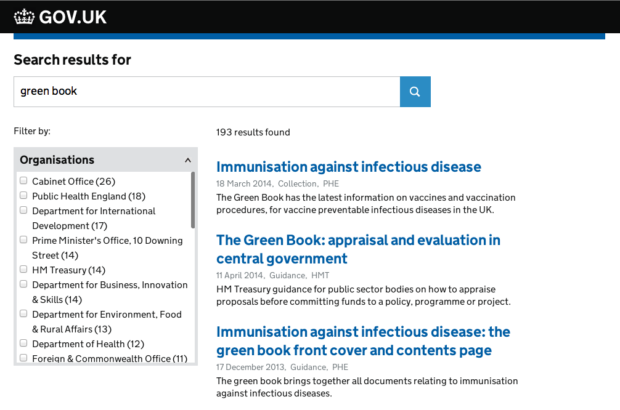Tick the HM Treasury (14) checkbox

[24, 269]
